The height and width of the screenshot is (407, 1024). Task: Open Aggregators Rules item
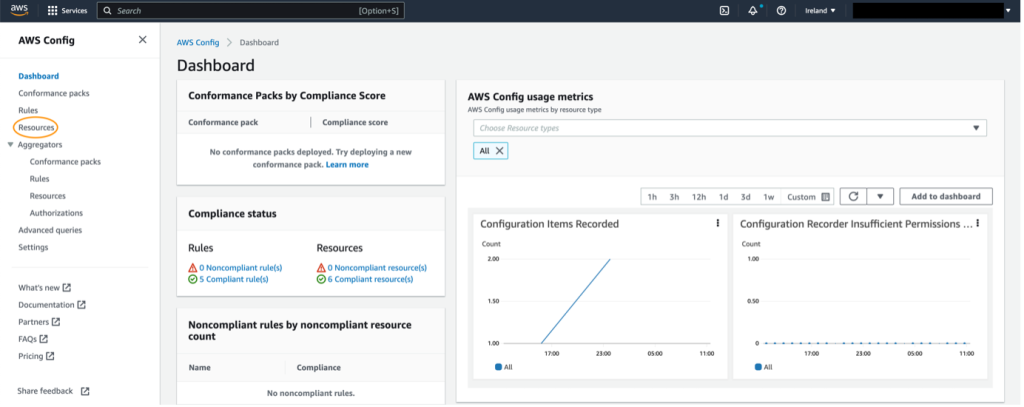point(39,178)
